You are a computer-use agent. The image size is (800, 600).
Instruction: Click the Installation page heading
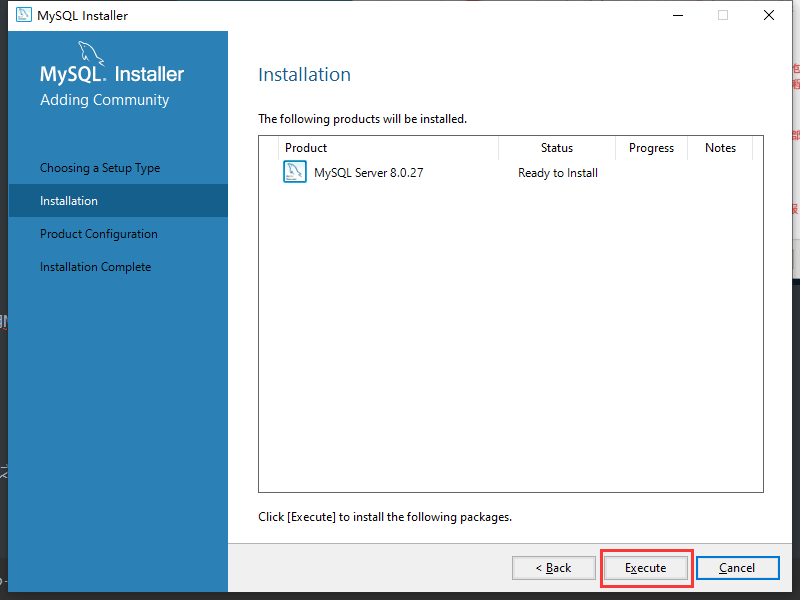pyautogui.click(x=304, y=74)
